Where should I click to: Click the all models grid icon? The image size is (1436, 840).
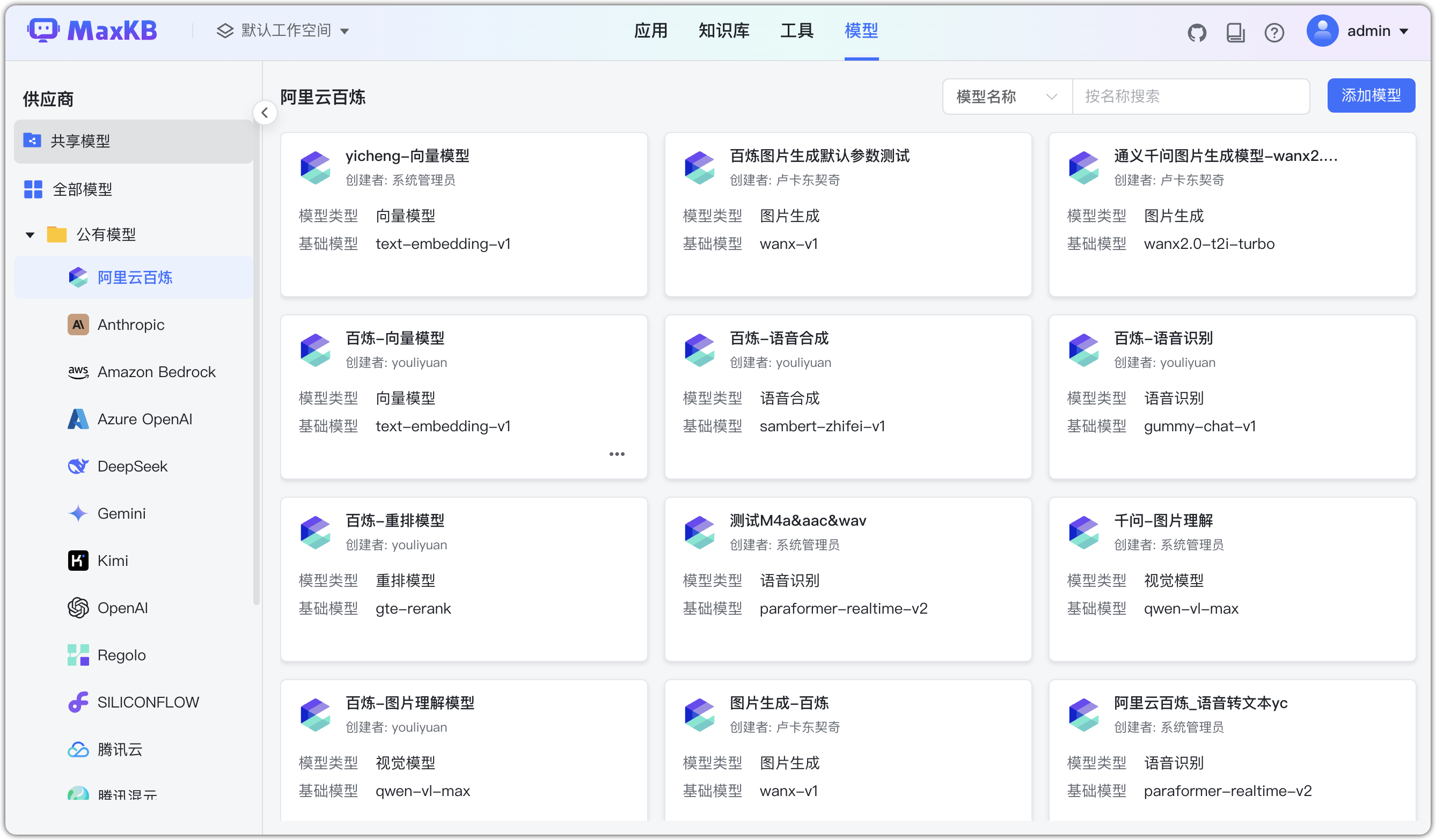[x=33, y=189]
